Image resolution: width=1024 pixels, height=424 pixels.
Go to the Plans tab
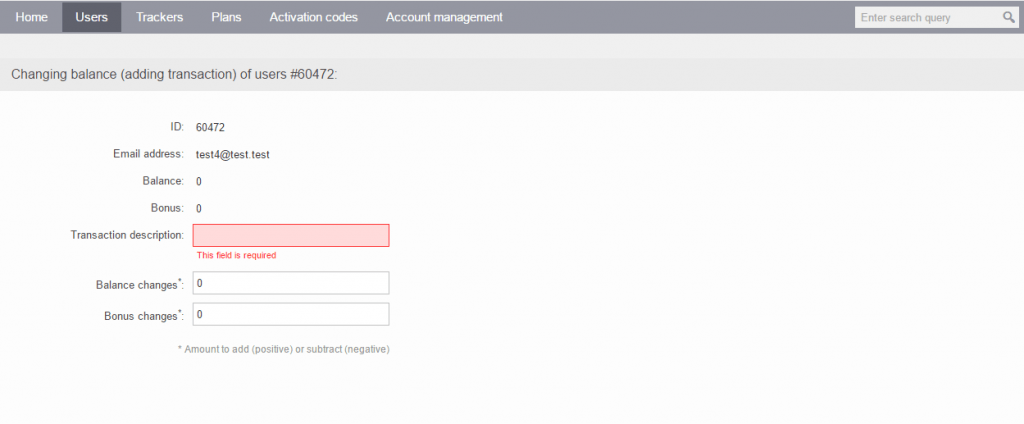pyautogui.click(x=227, y=18)
